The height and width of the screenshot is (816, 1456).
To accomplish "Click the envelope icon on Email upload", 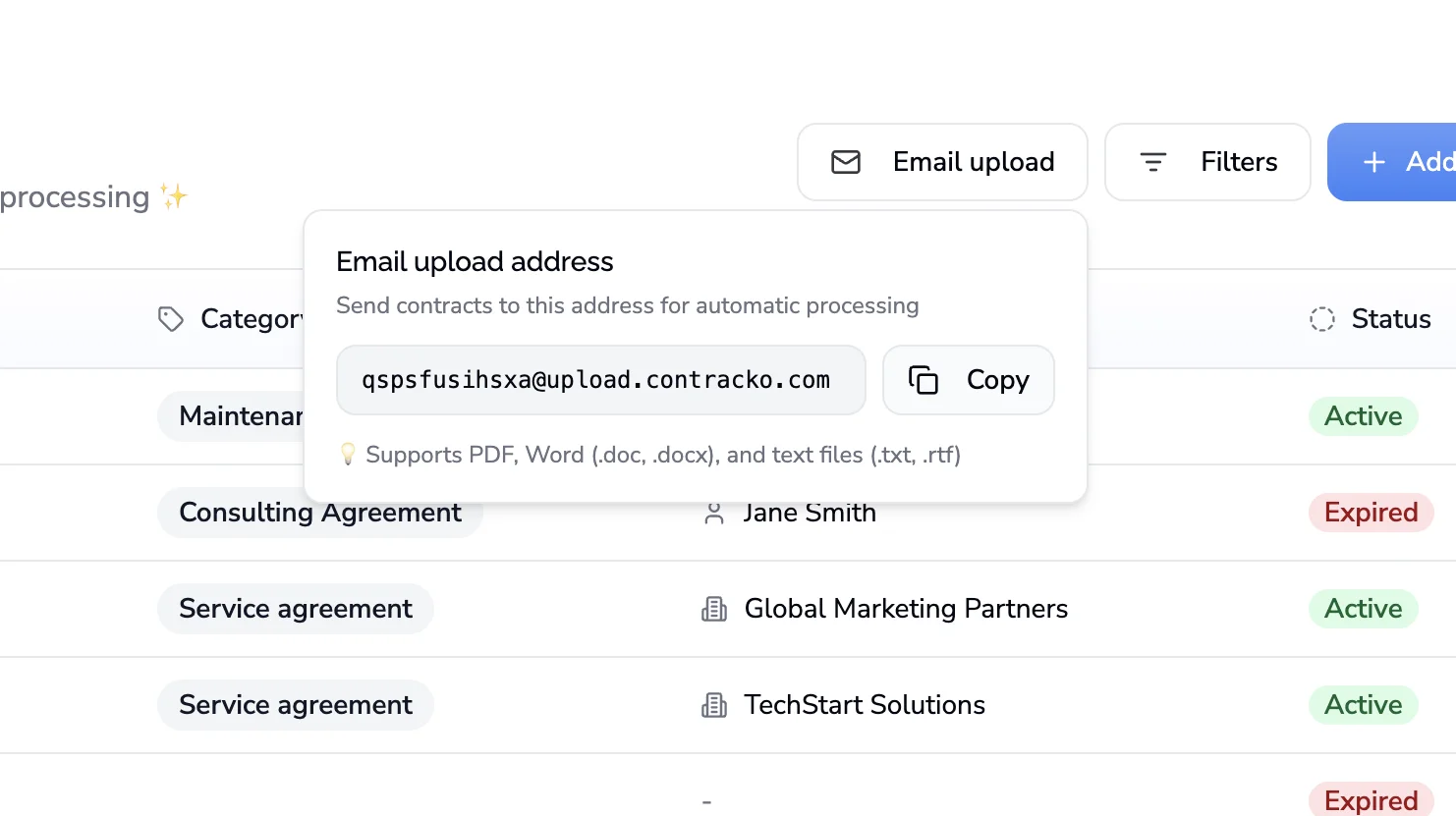I will tap(845, 161).
